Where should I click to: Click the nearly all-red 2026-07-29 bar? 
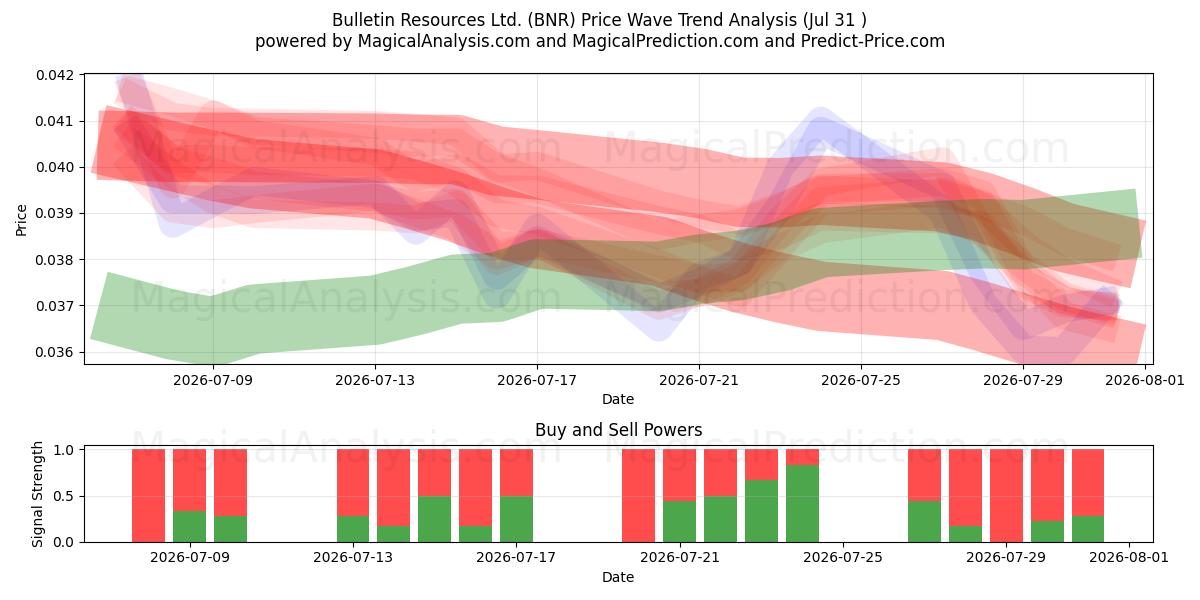(1006, 496)
